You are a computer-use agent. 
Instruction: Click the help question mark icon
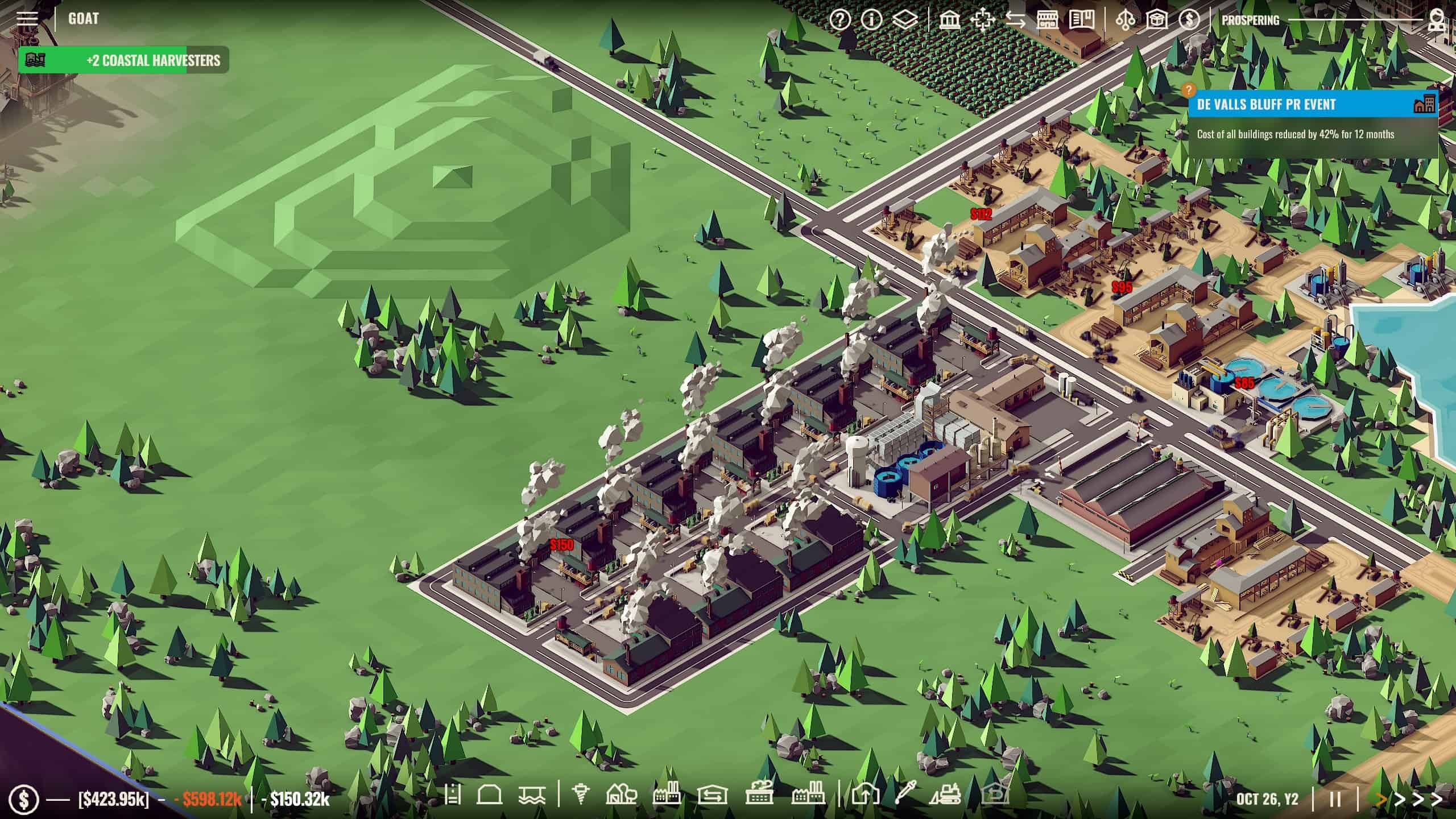(839, 20)
